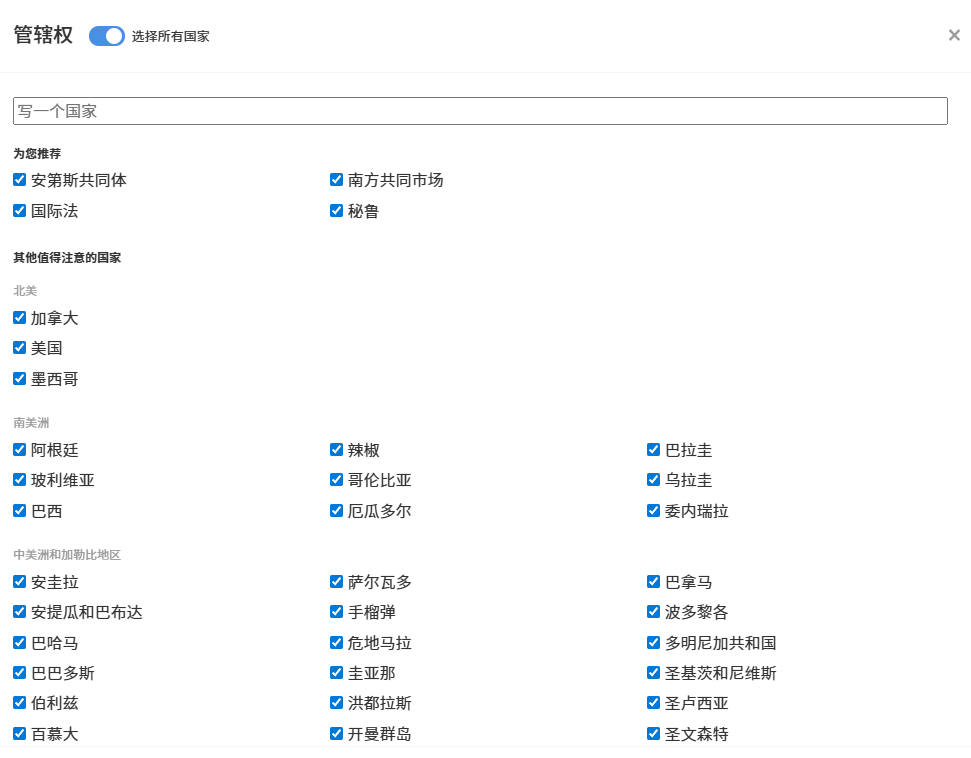Click the 写一个国家 search field

click(x=480, y=111)
